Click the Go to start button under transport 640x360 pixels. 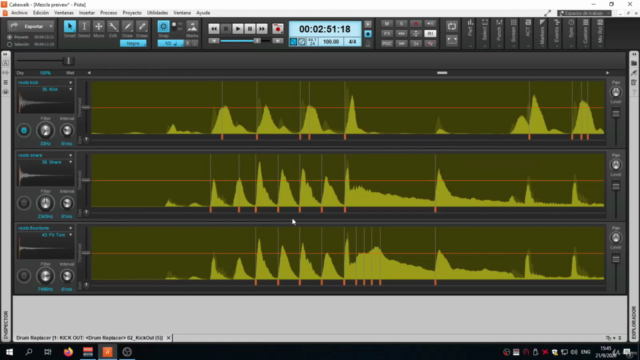(213, 41)
